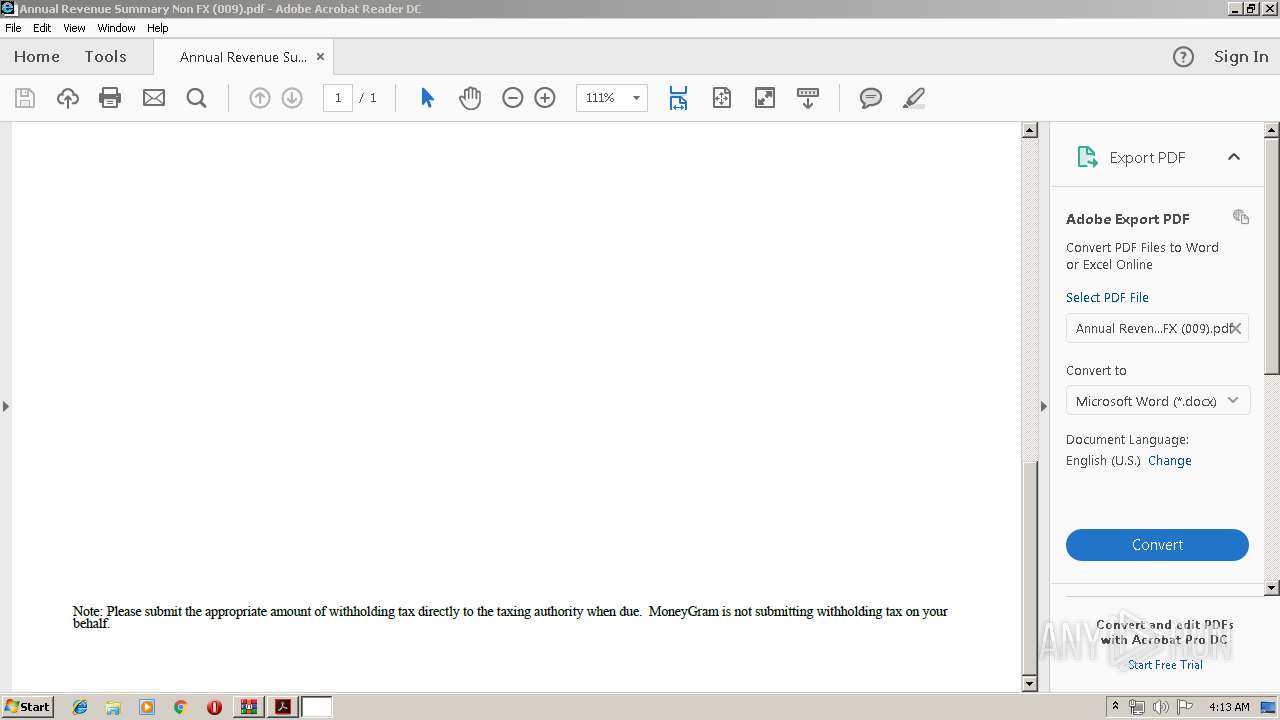
Task: Click the Fit one full page icon
Action: point(722,98)
